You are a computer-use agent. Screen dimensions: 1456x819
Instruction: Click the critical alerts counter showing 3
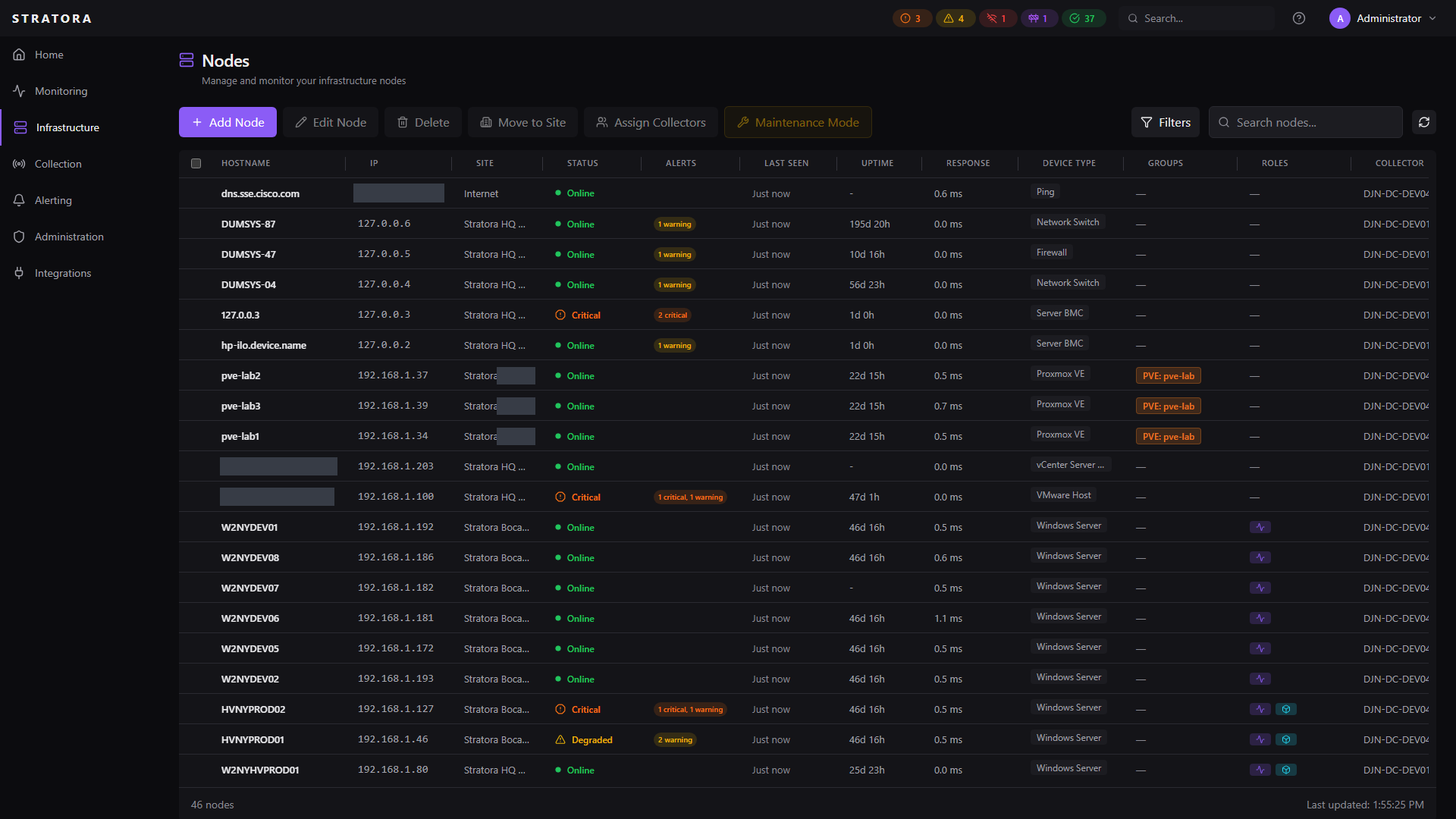click(x=912, y=18)
